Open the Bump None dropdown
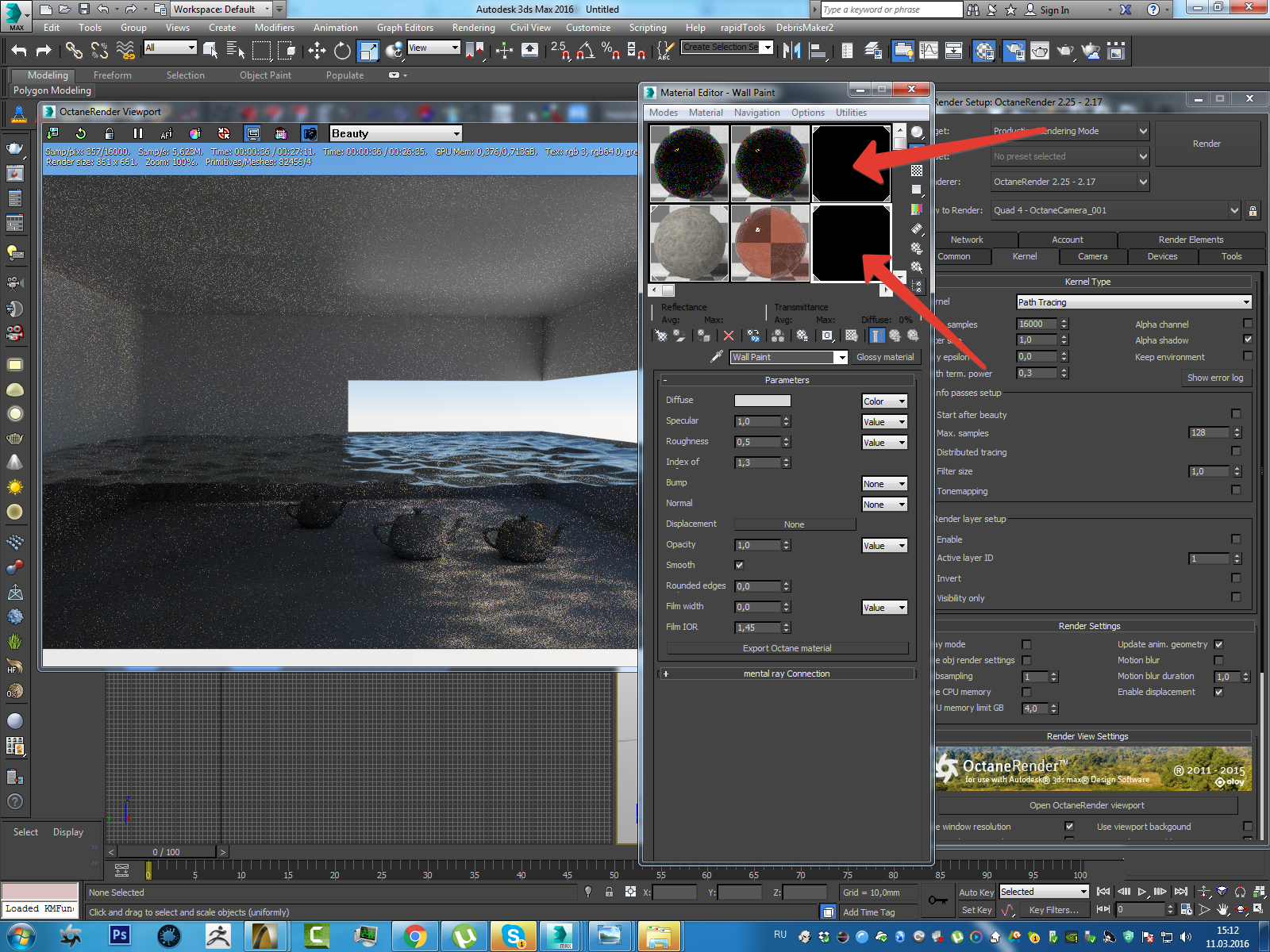Viewport: 1270px width, 952px height. (884, 484)
